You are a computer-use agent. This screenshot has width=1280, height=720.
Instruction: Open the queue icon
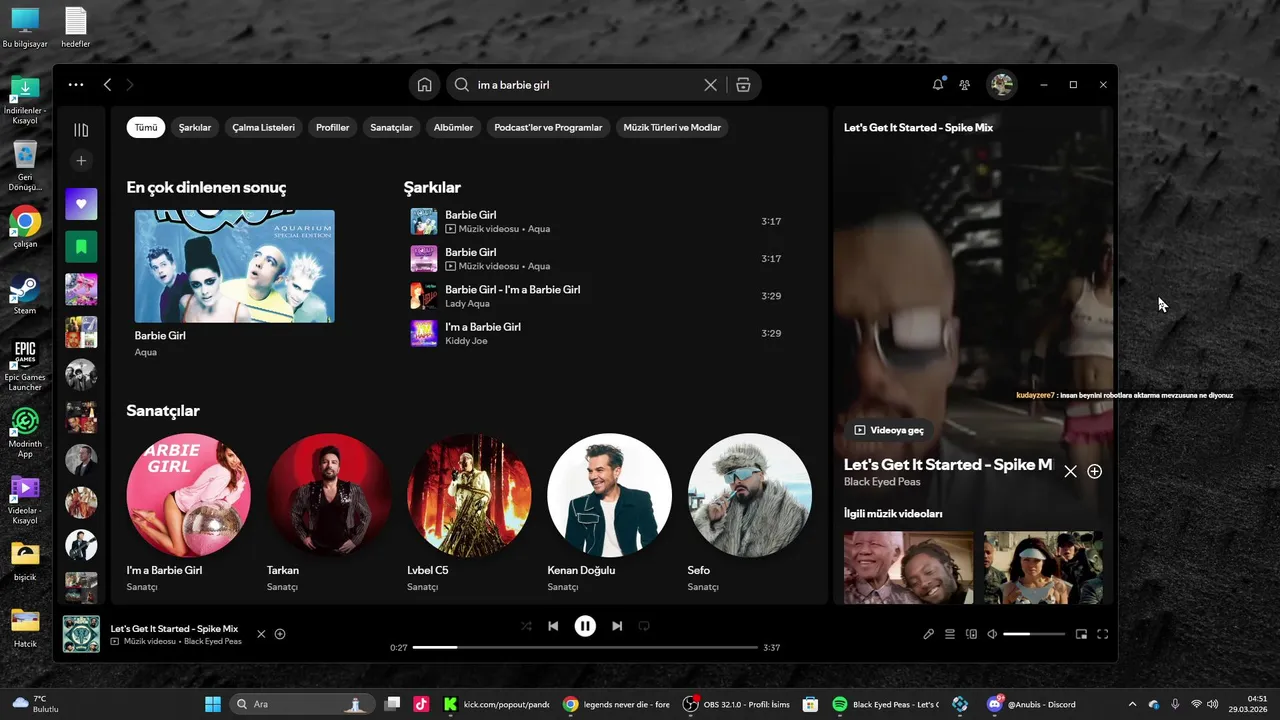pos(950,634)
